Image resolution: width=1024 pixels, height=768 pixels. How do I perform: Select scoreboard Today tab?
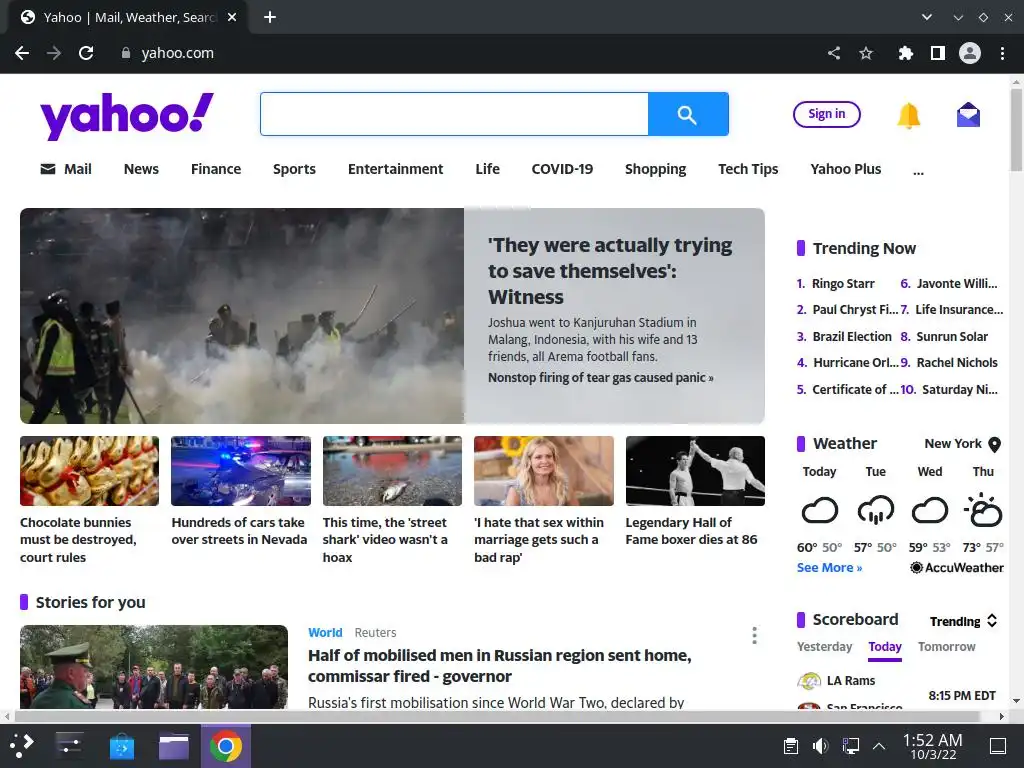[885, 647]
